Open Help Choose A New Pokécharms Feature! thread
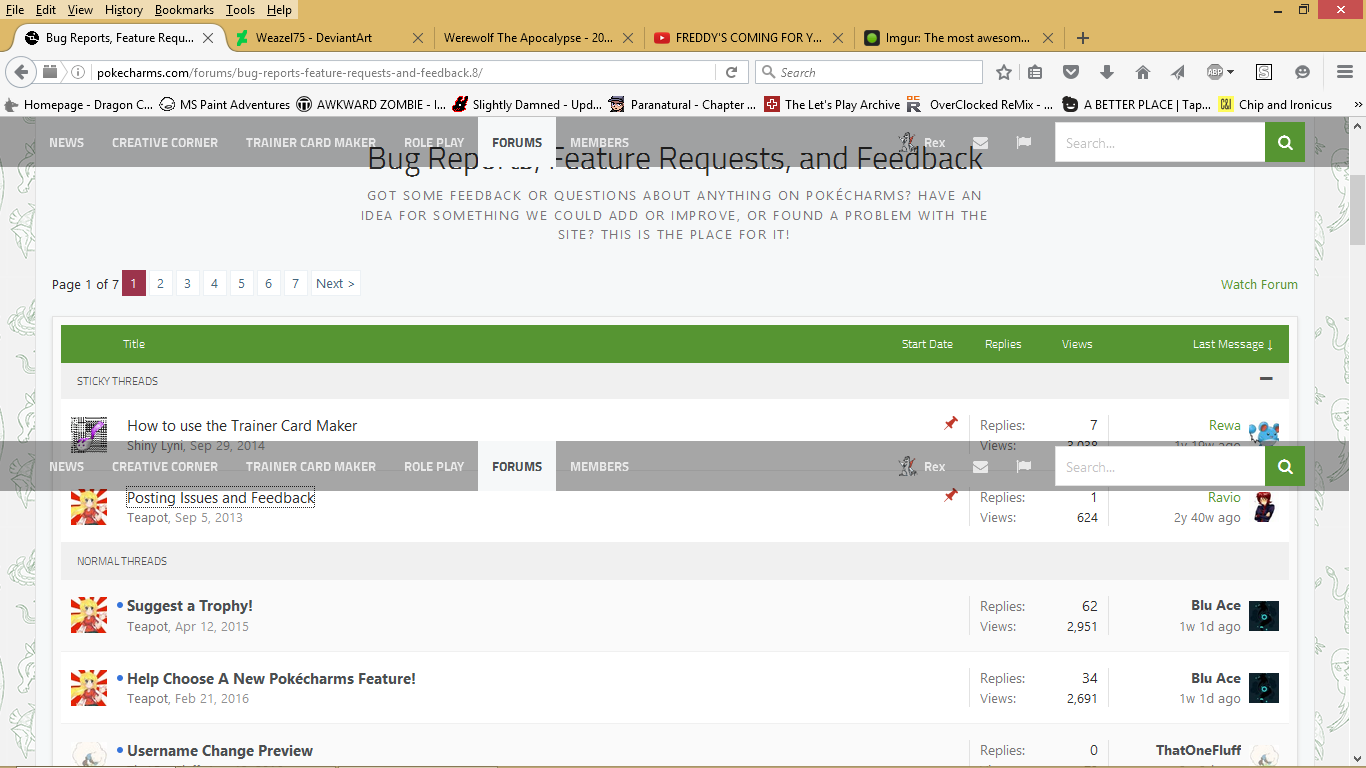Viewport: 1366px width, 768px height. [x=271, y=678]
